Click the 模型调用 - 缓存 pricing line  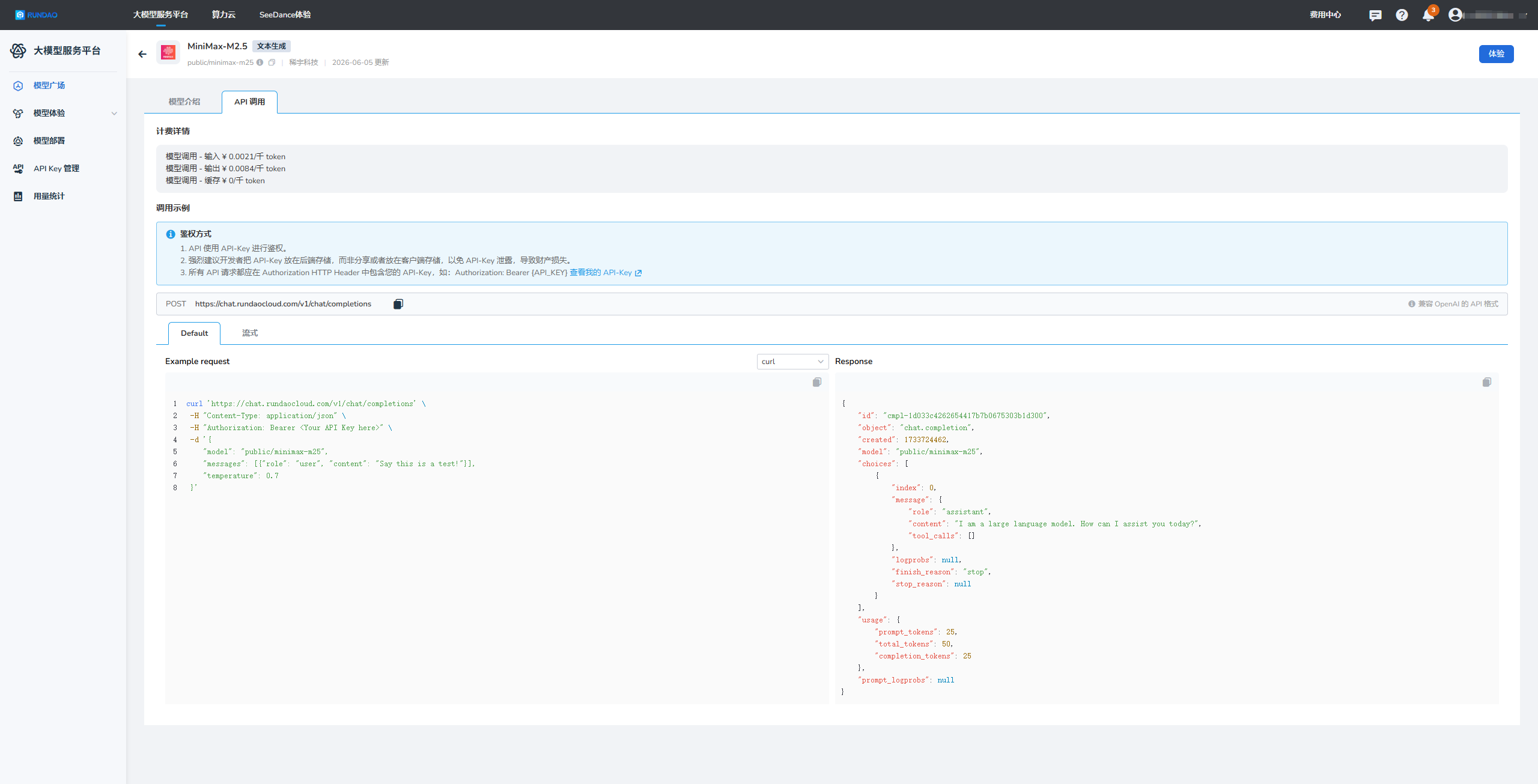(x=215, y=181)
